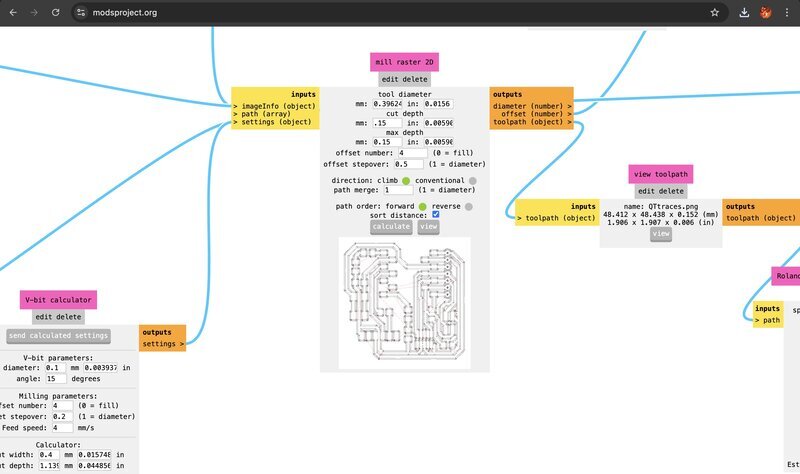Click the offset number input field
This screenshot has width=800, height=474.
412,153
